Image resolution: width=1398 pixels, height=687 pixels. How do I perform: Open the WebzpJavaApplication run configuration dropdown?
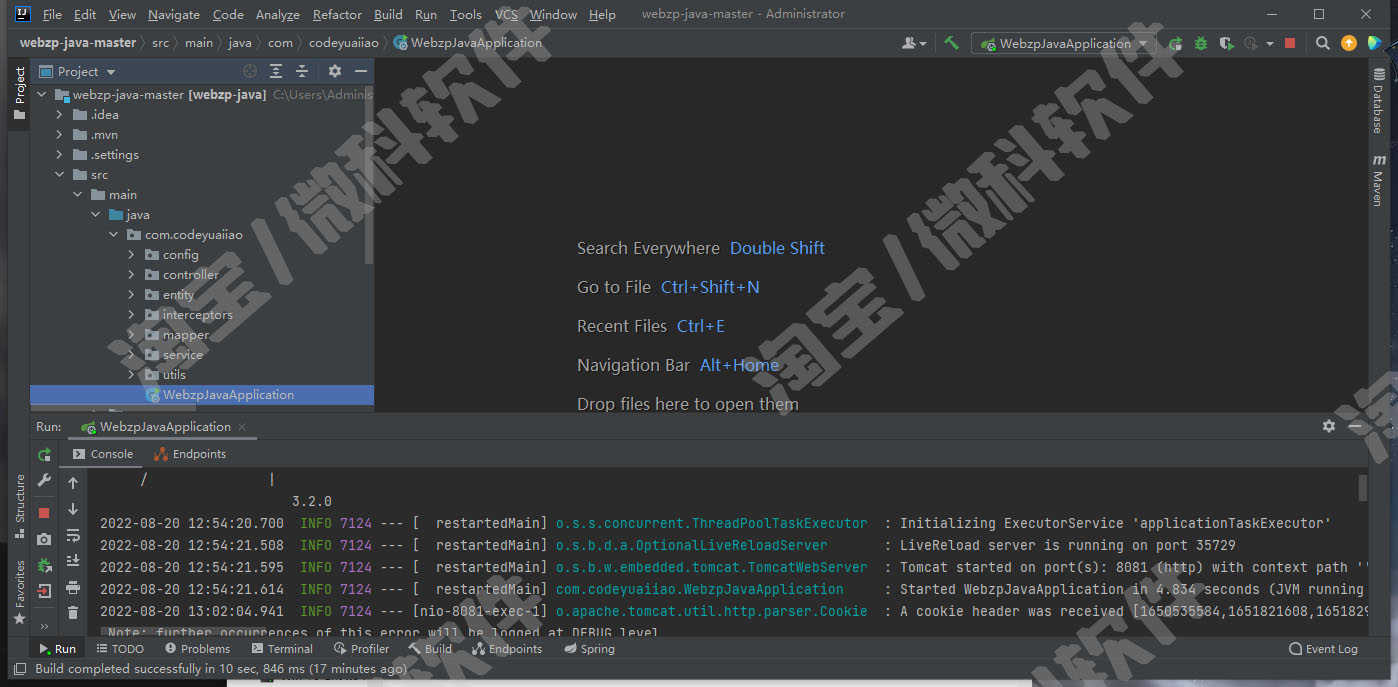1064,43
